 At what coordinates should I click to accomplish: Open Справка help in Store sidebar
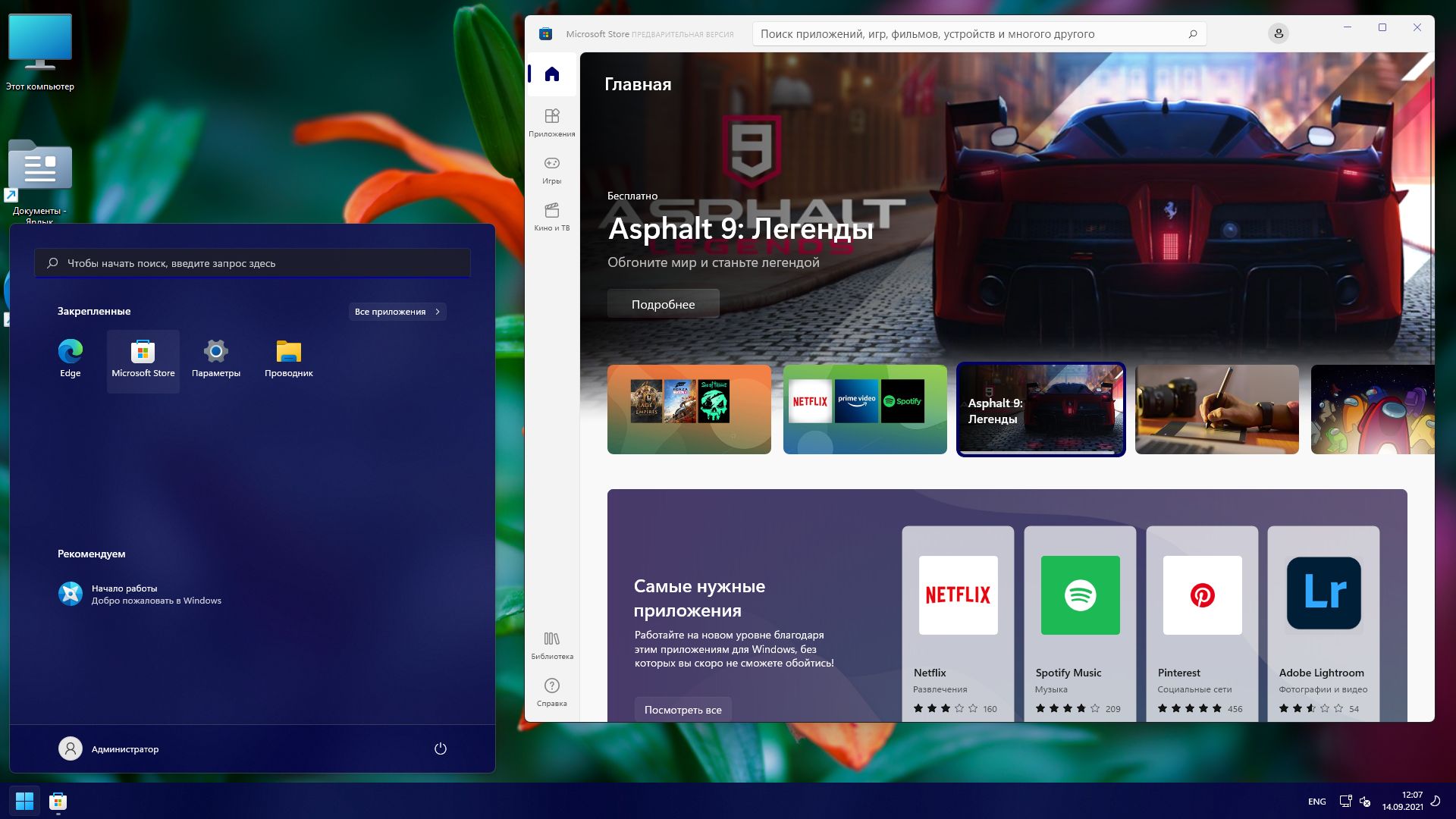[x=551, y=692]
